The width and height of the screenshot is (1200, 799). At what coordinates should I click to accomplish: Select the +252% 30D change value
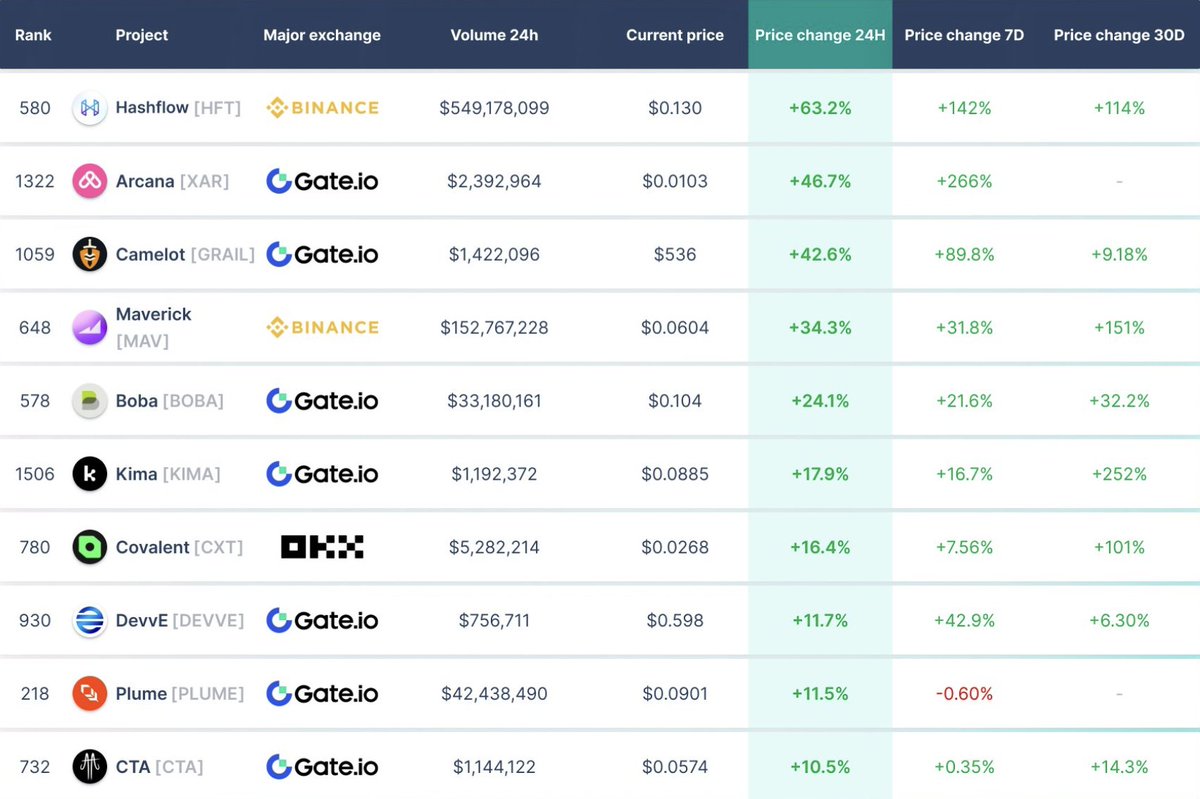pos(1119,474)
